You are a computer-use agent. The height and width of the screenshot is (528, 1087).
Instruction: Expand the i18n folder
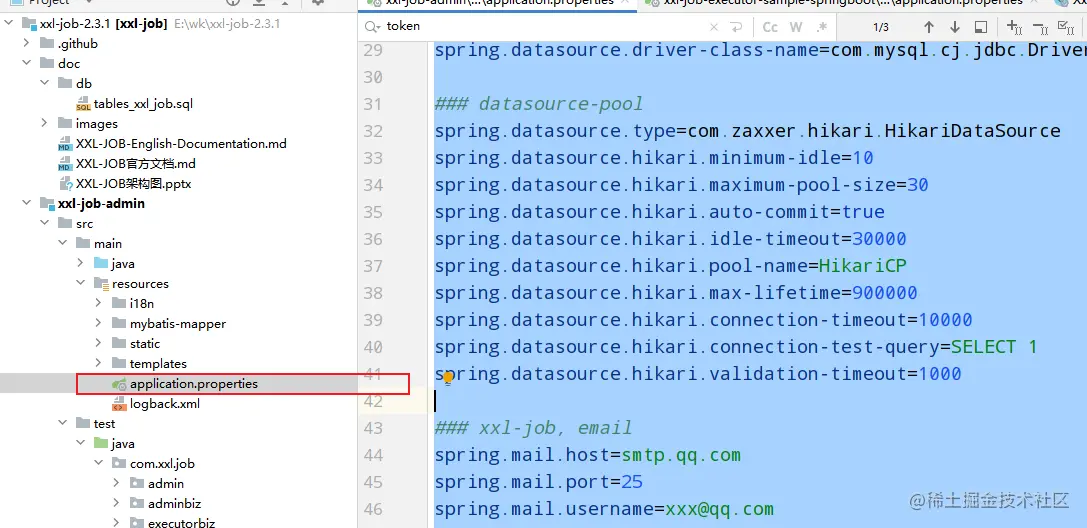pyautogui.click(x=98, y=303)
